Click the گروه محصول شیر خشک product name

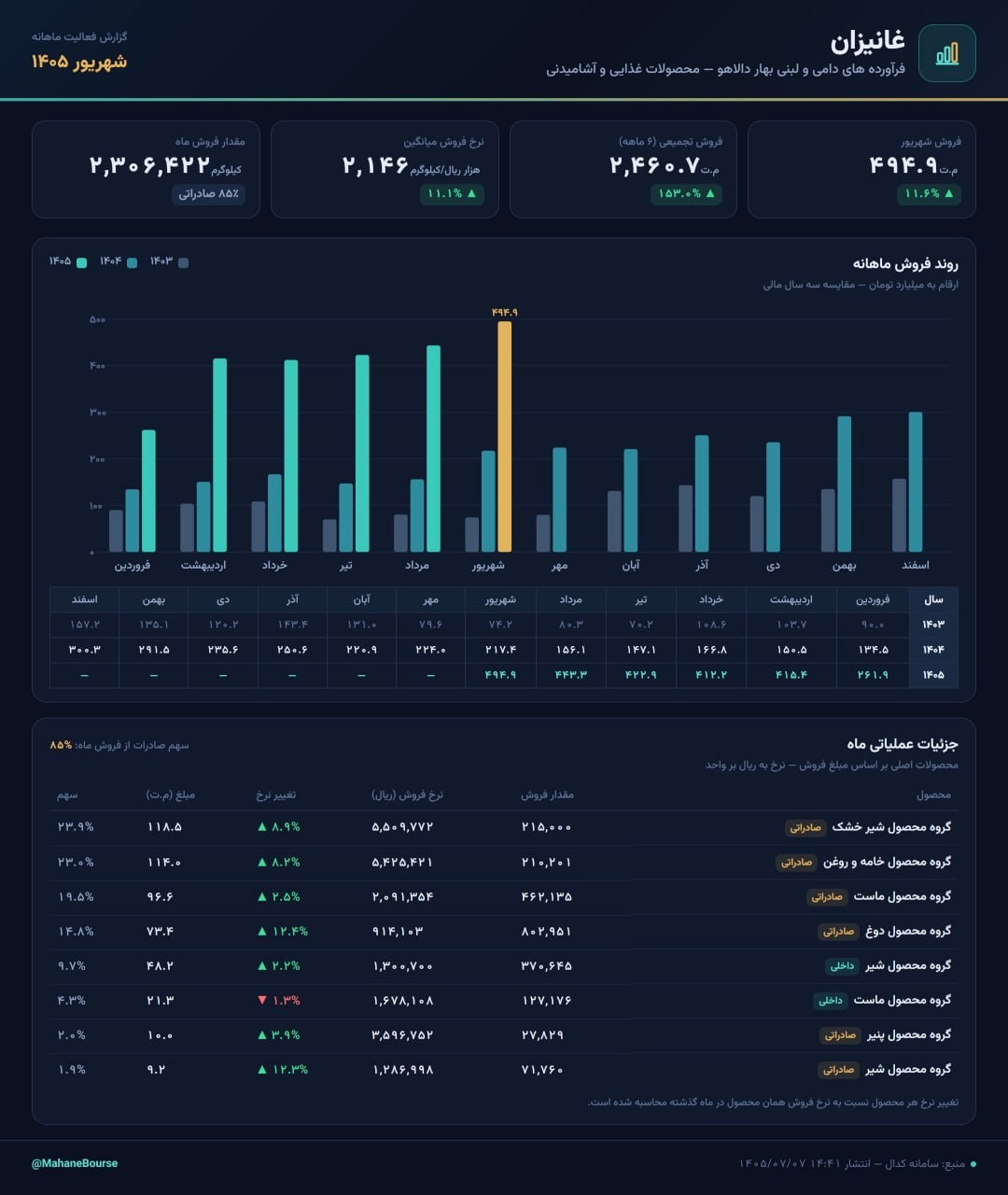point(891,827)
